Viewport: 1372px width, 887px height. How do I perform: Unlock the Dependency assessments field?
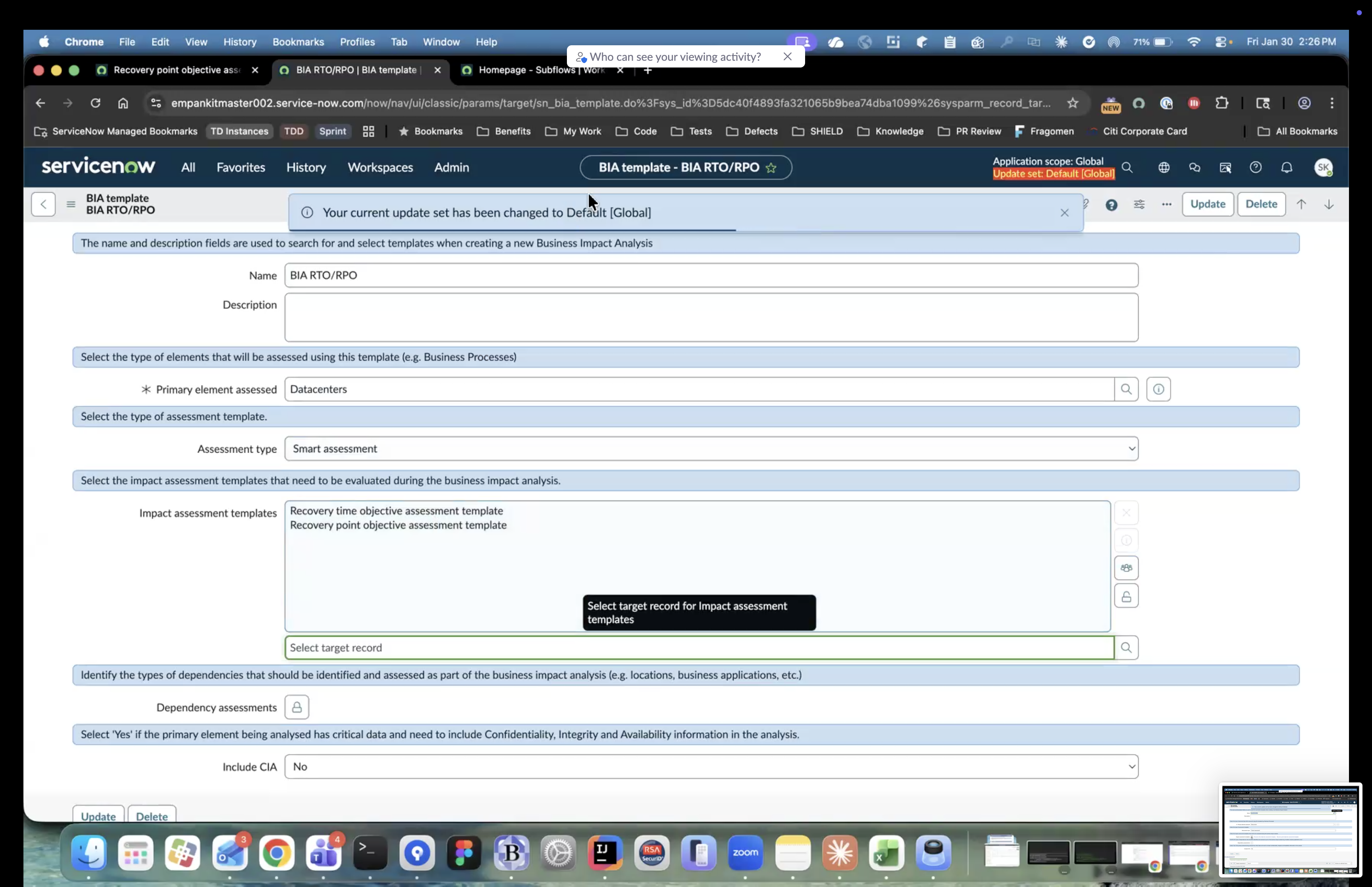coord(297,707)
